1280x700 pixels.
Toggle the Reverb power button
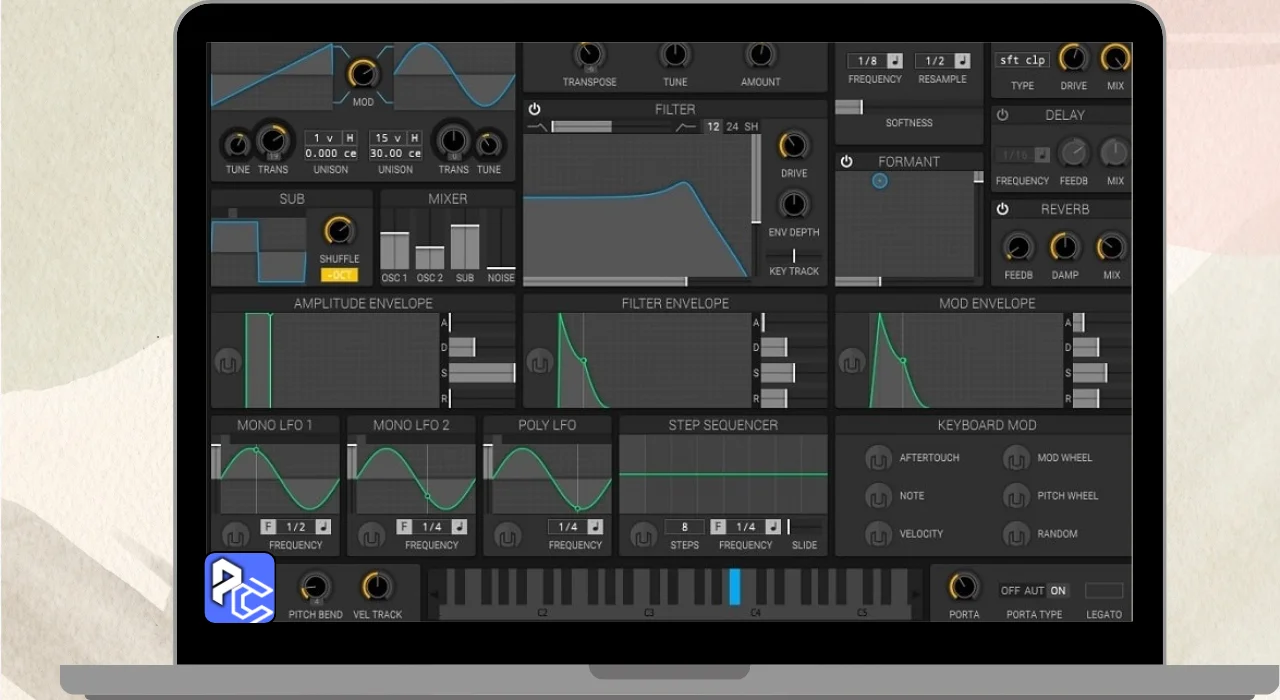tap(1002, 209)
